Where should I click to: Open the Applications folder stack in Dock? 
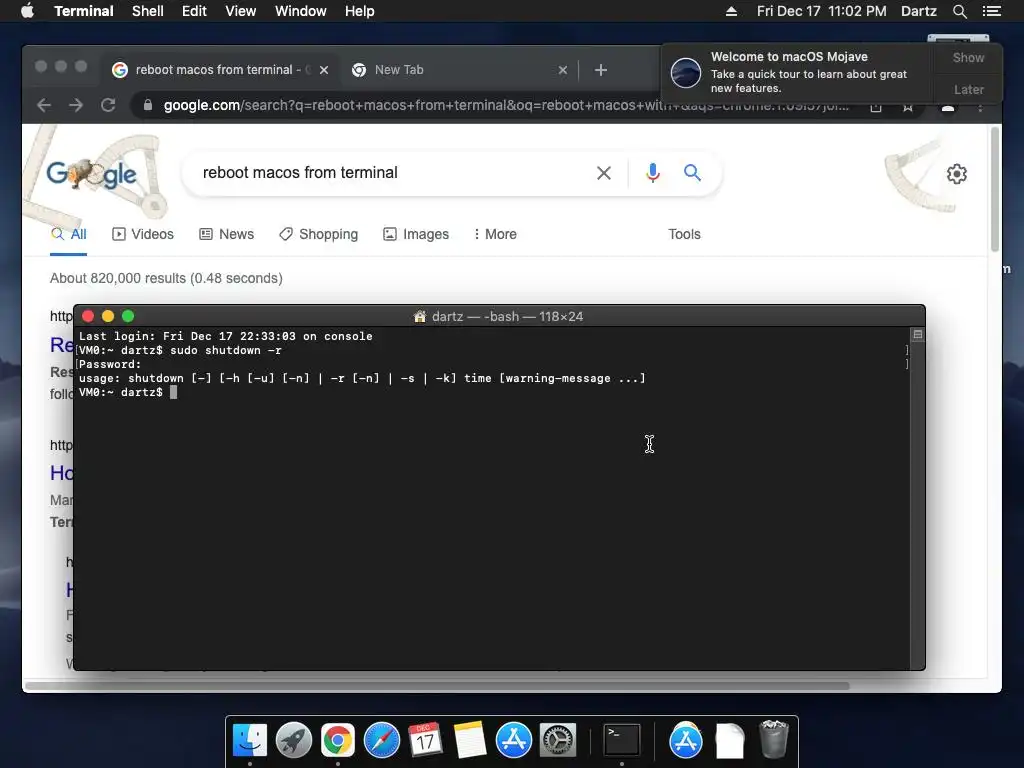coord(686,741)
